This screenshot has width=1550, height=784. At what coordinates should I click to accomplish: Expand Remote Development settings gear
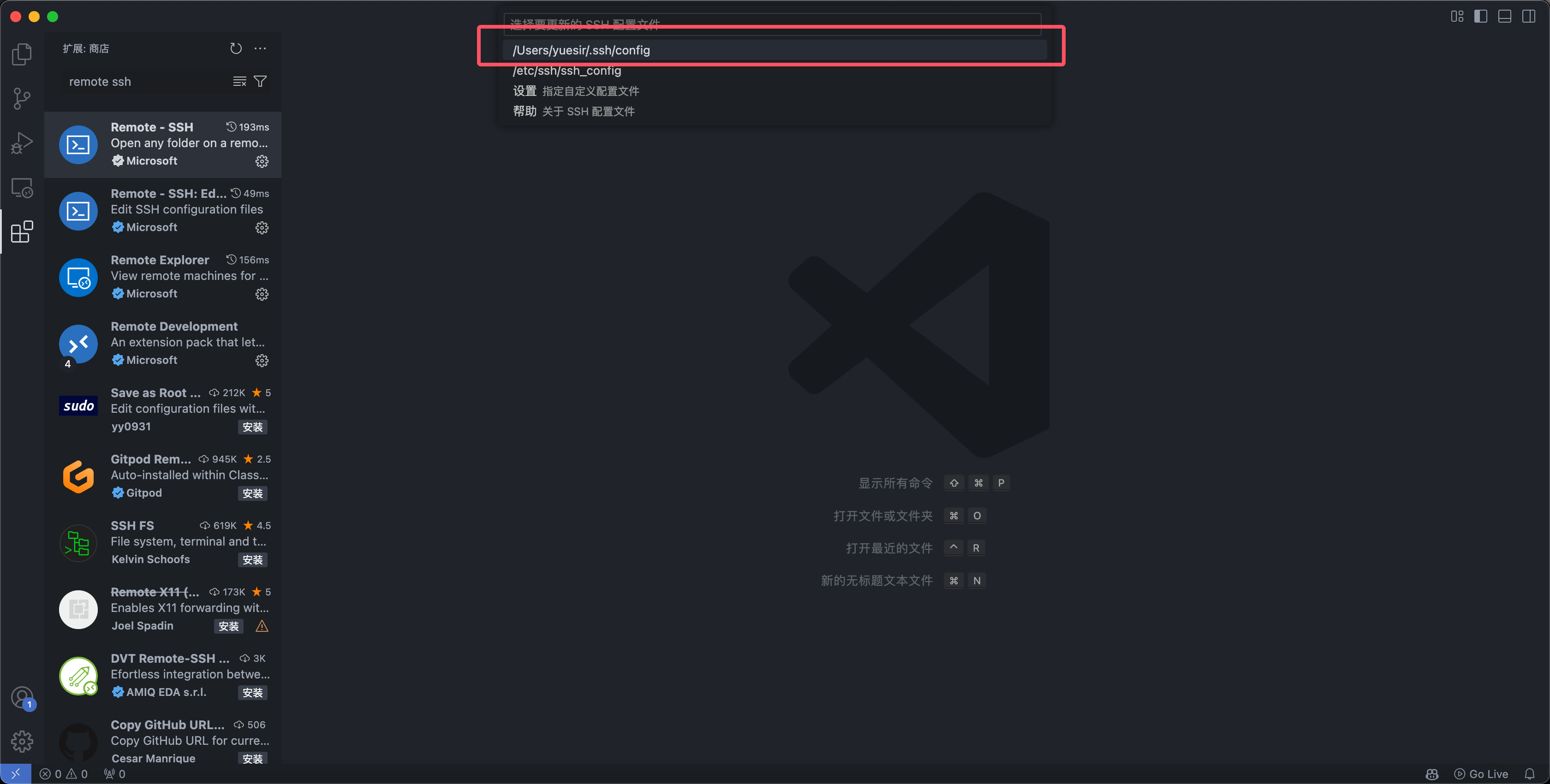(x=262, y=360)
